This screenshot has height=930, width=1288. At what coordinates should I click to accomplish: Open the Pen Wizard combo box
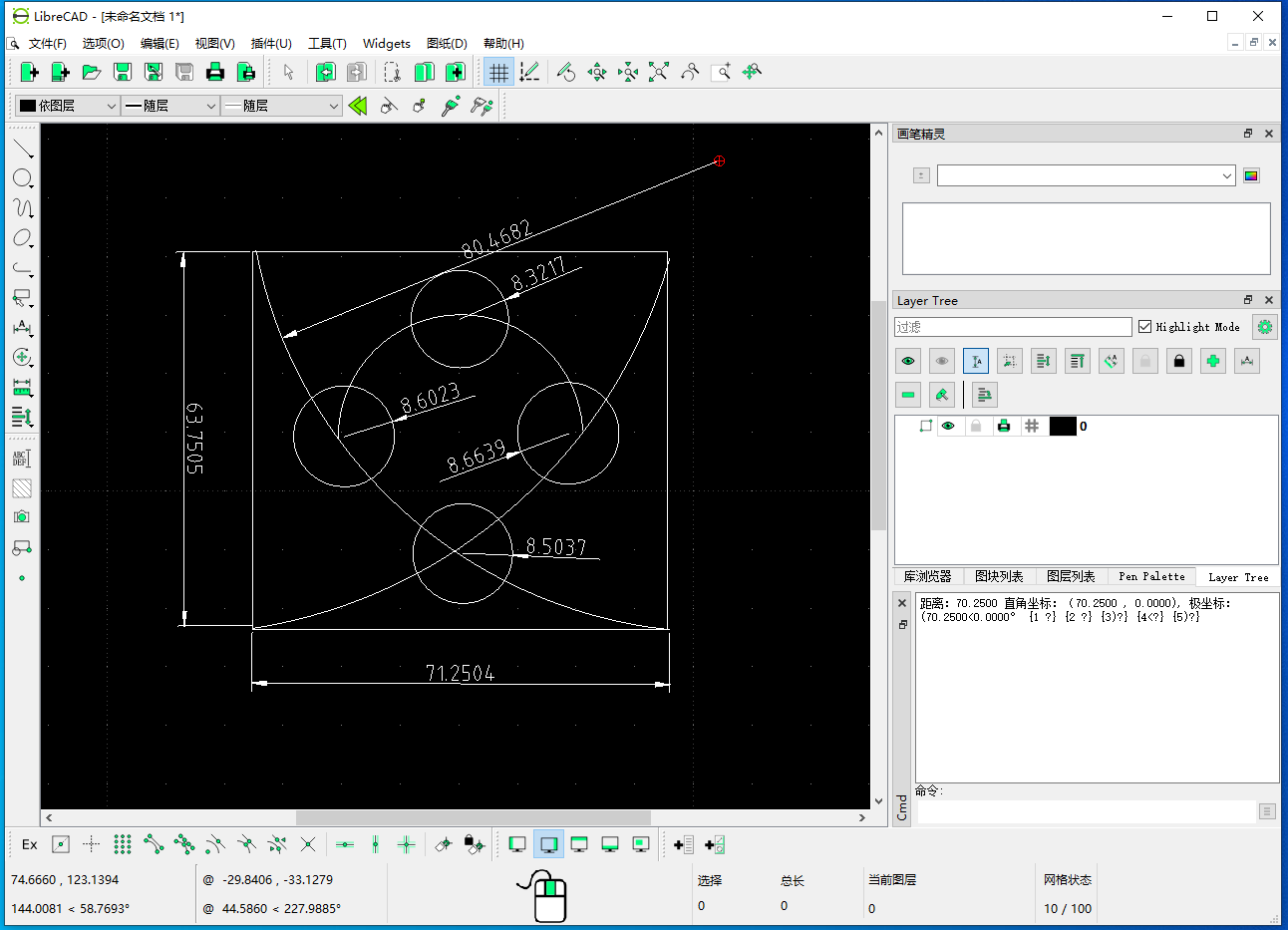1086,174
